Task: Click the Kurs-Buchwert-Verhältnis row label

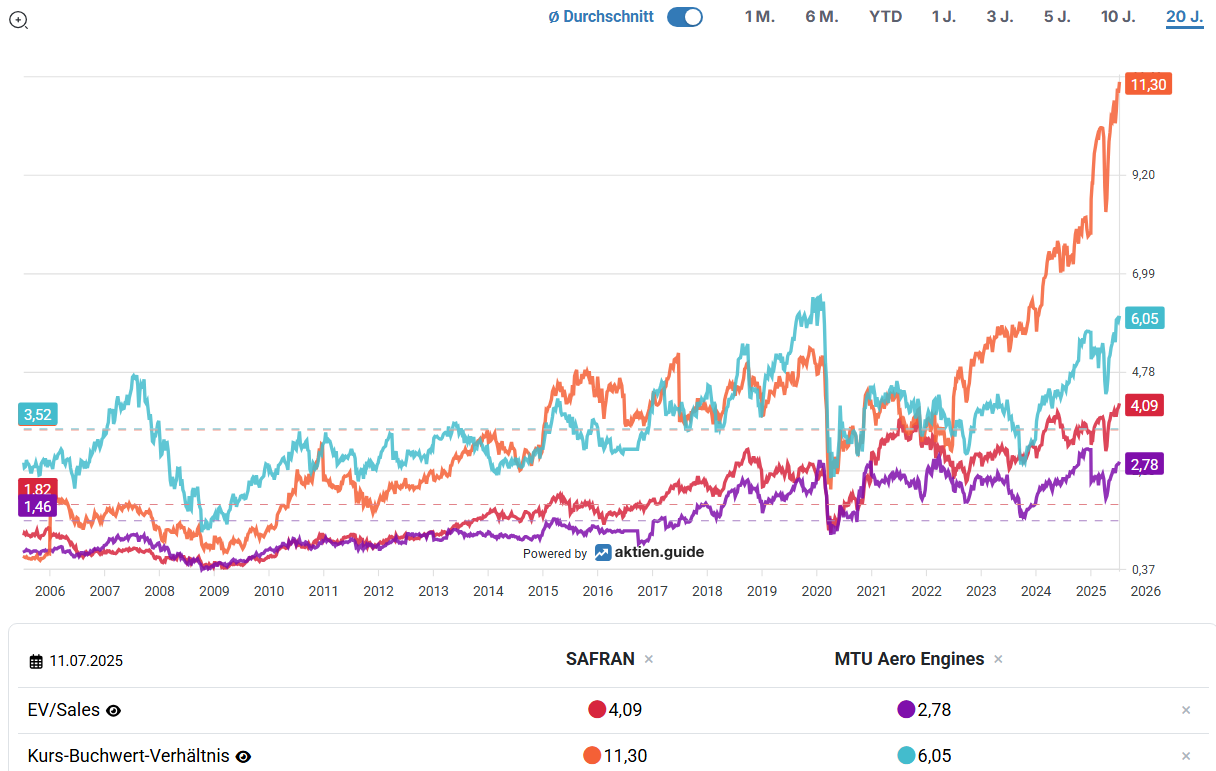Action: click(x=129, y=756)
